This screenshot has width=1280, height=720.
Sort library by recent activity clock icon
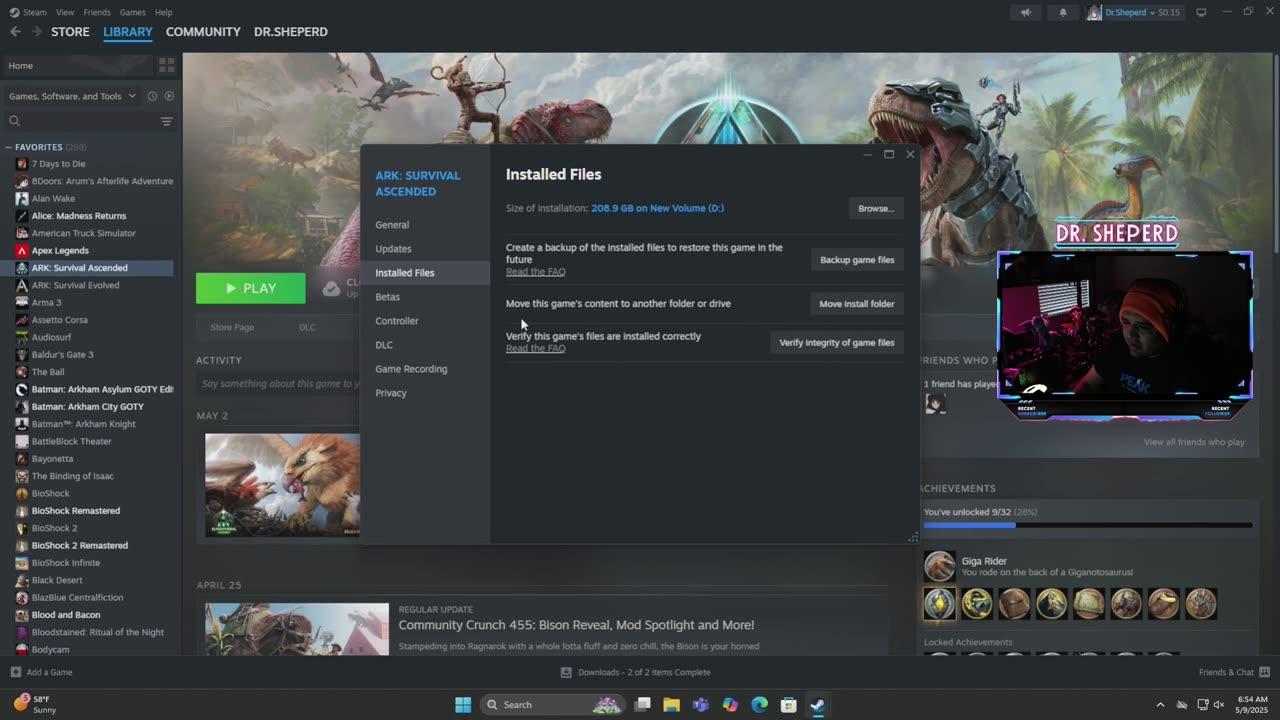tap(152, 96)
